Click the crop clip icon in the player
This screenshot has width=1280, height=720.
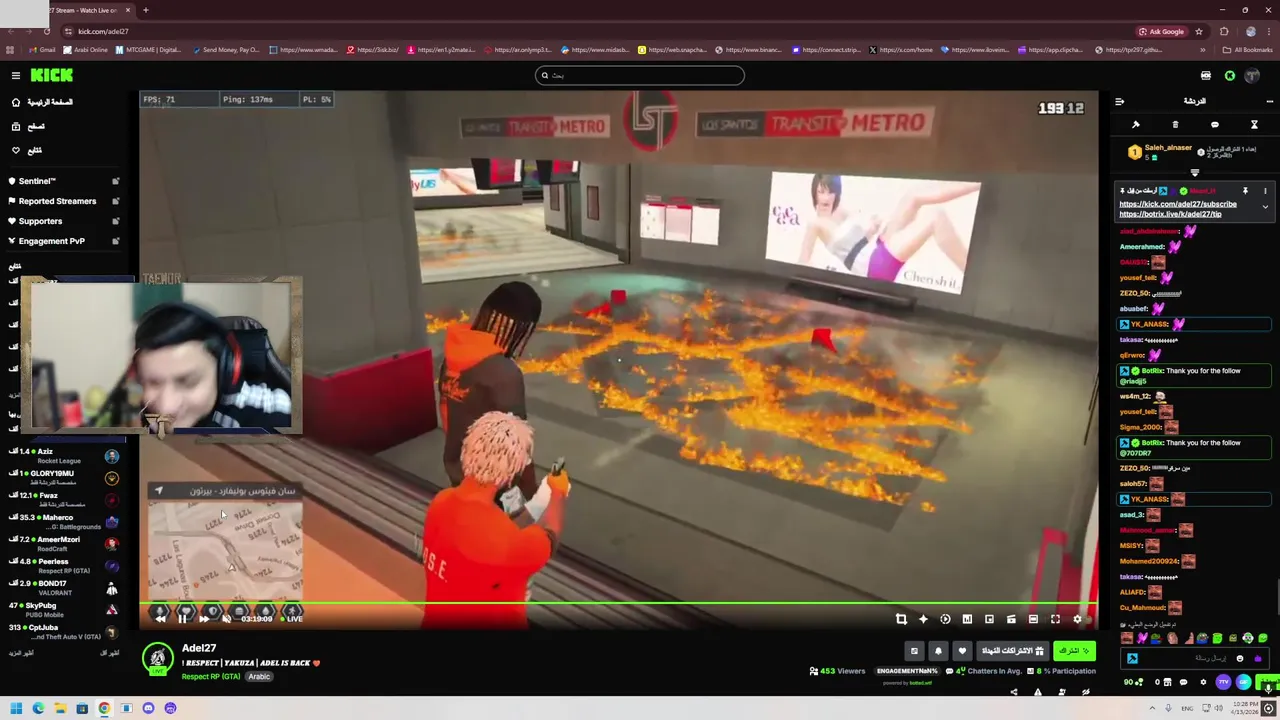[901, 619]
